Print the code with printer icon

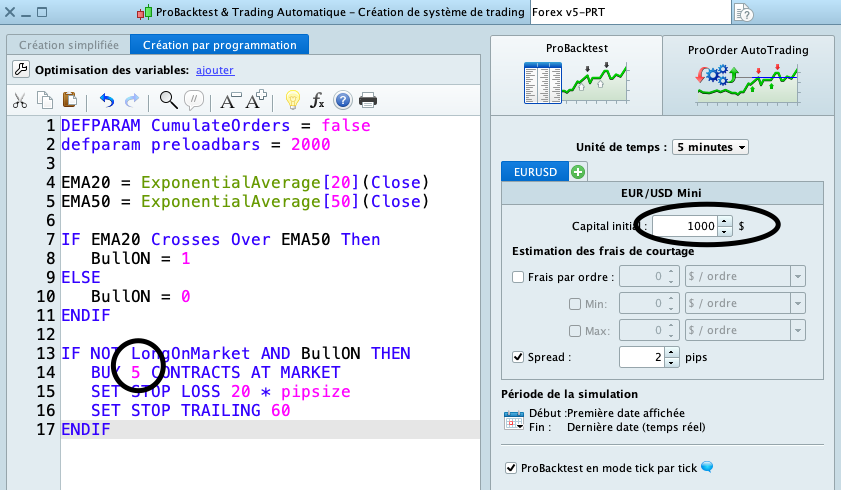[x=368, y=100]
